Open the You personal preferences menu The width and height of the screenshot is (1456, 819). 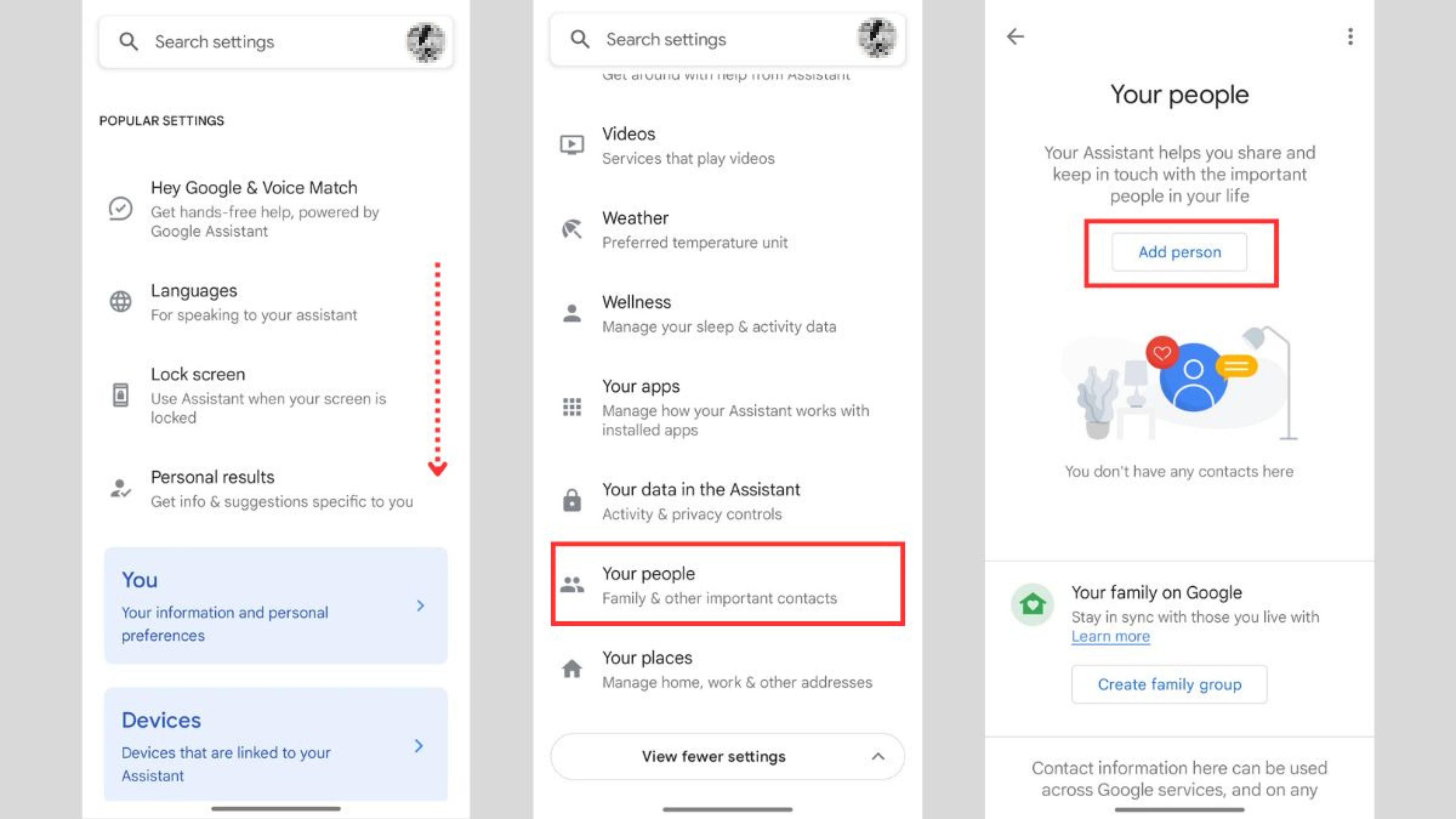[x=275, y=604]
